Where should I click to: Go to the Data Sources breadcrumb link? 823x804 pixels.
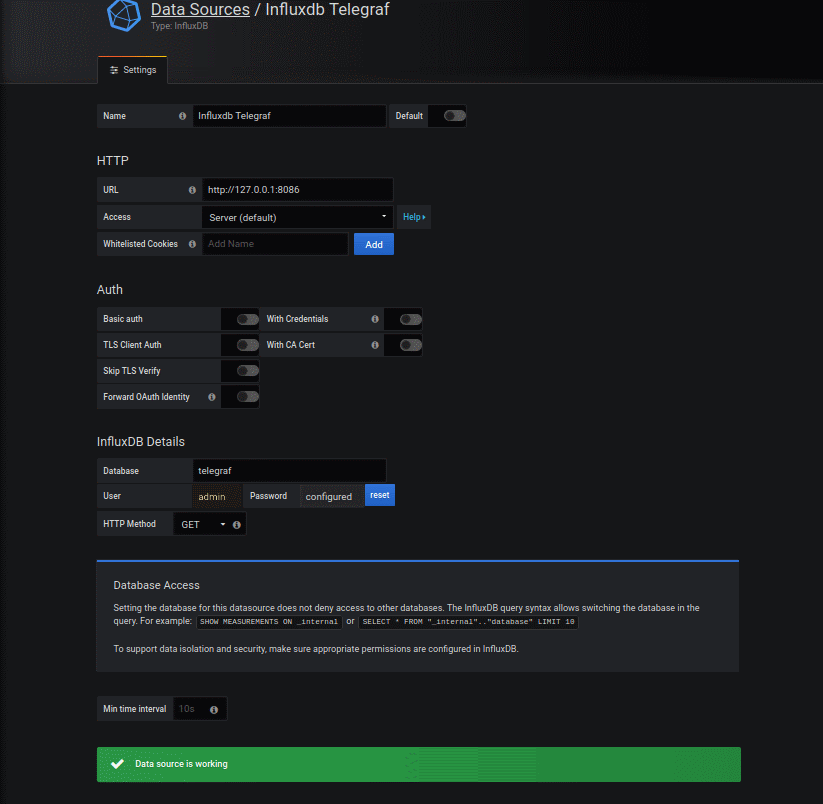[x=200, y=9]
